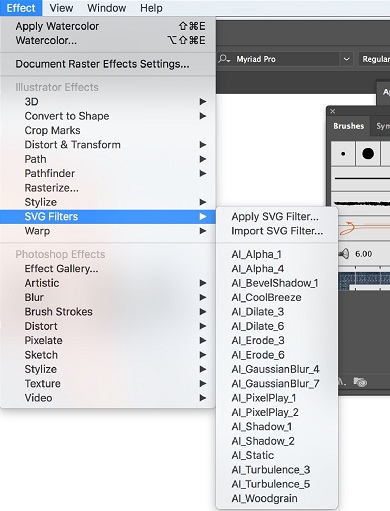
Task: Select the thin line brush stroke
Action: pyautogui.click(x=361, y=179)
